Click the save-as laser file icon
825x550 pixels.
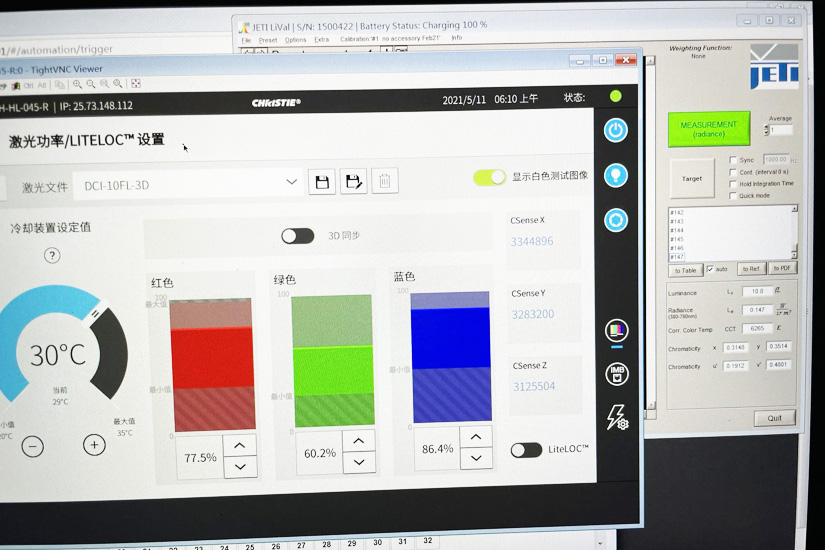pyautogui.click(x=353, y=181)
